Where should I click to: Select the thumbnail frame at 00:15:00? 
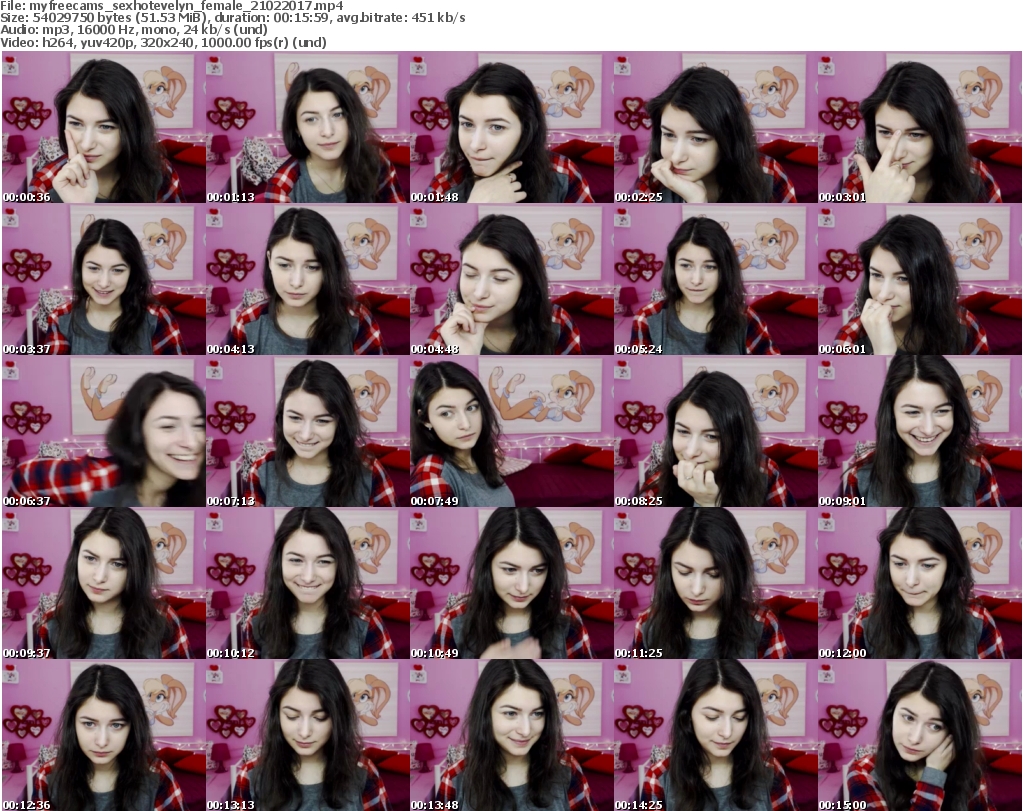click(920, 736)
